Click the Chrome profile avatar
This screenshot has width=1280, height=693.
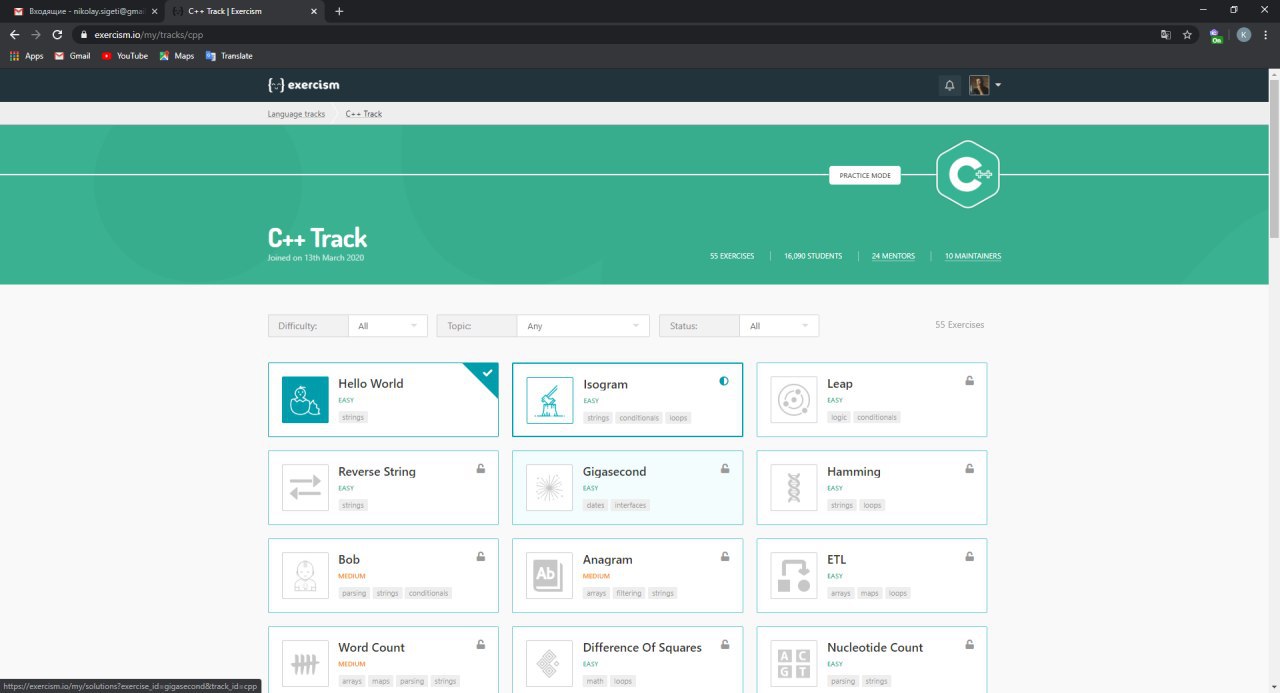1244,34
